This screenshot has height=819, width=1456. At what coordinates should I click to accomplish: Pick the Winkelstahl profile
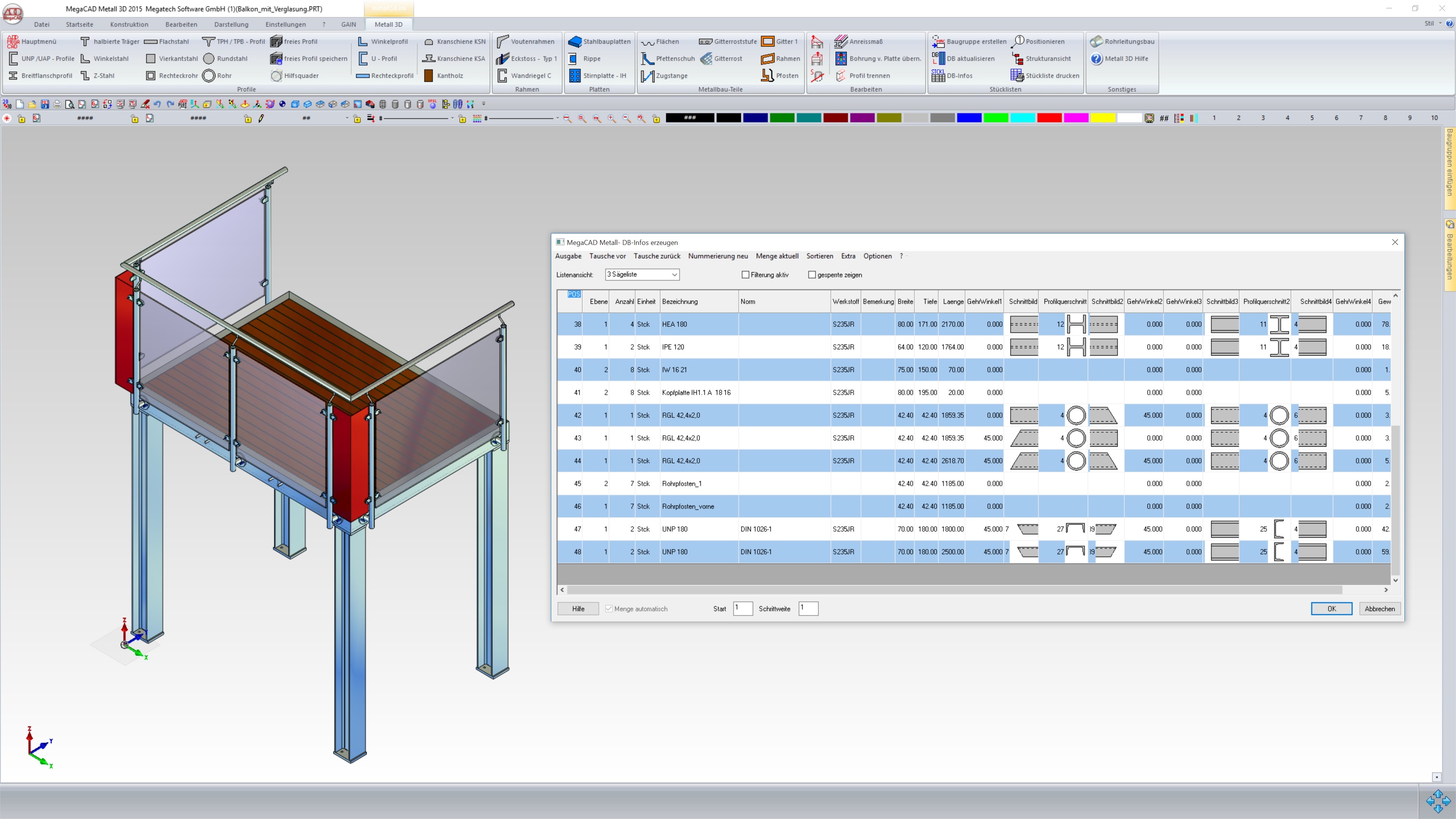click(105, 58)
